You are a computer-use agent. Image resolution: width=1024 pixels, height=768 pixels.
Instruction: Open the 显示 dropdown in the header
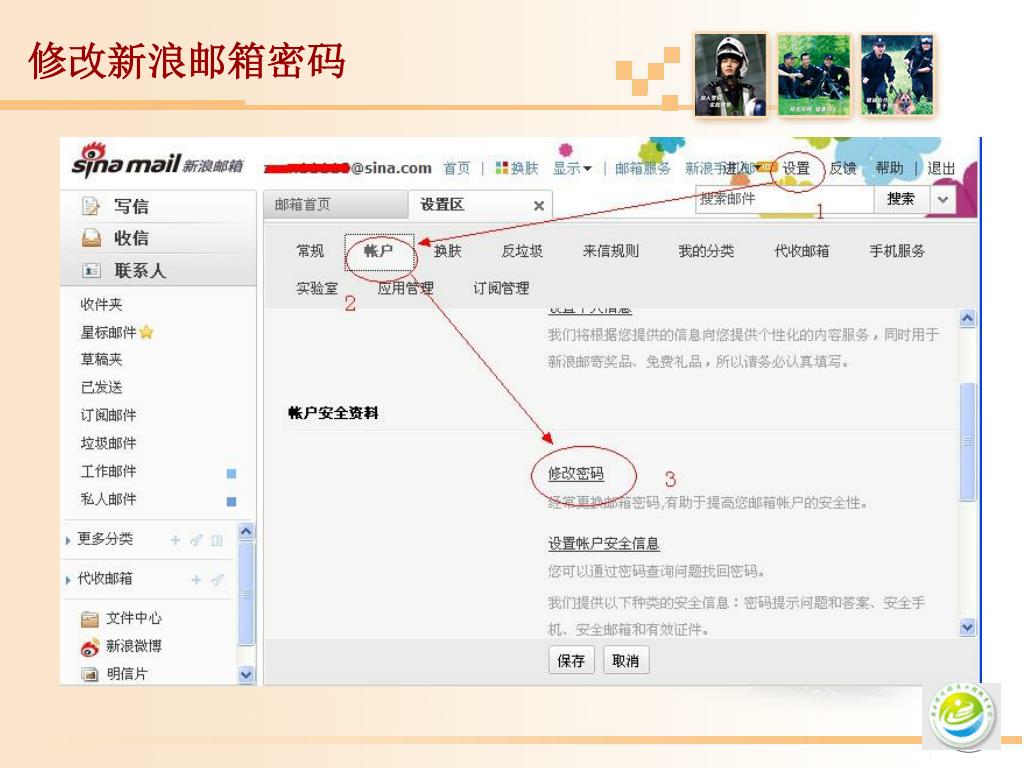point(572,168)
